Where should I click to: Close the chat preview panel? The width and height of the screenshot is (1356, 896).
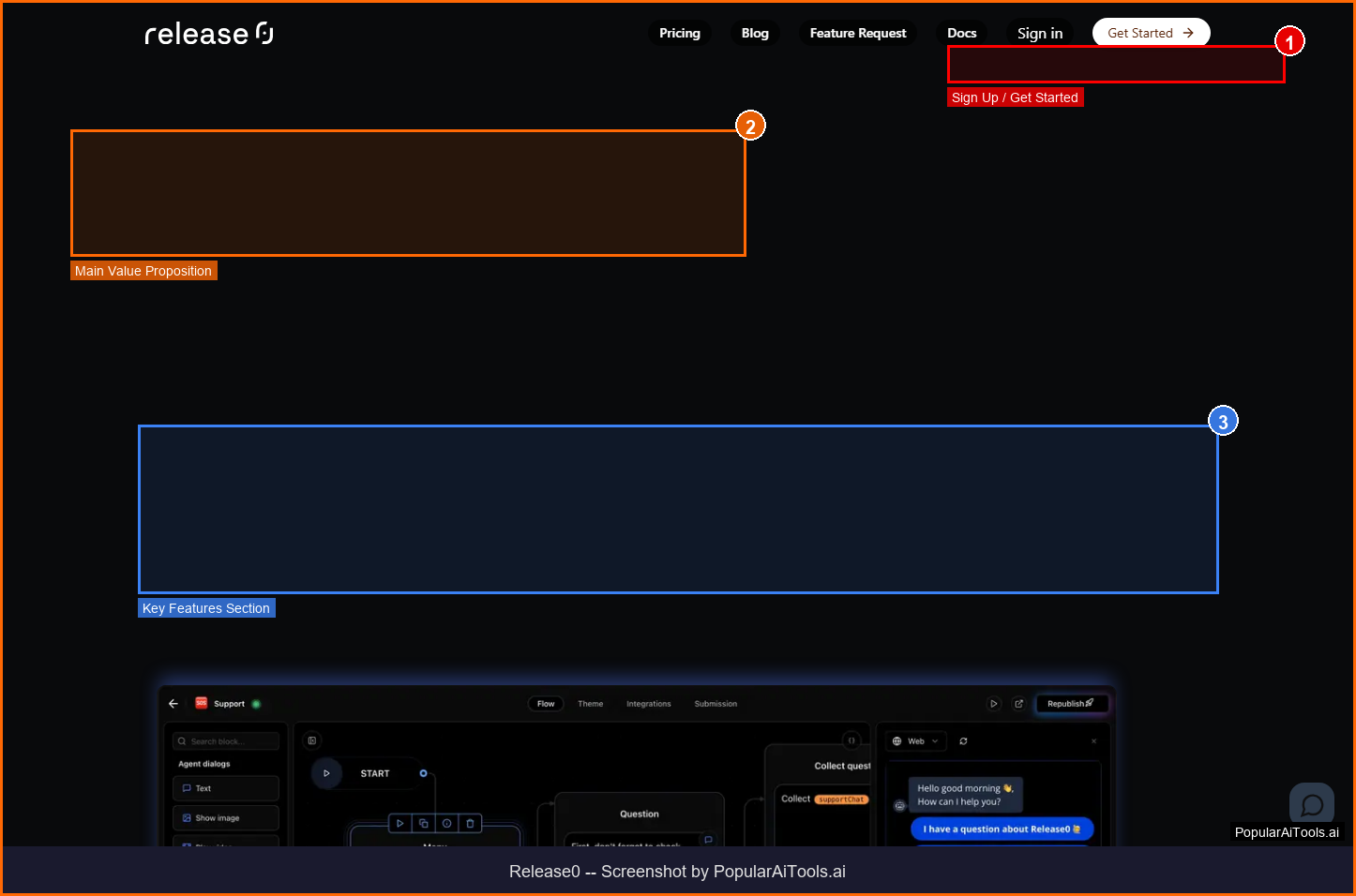(1093, 741)
